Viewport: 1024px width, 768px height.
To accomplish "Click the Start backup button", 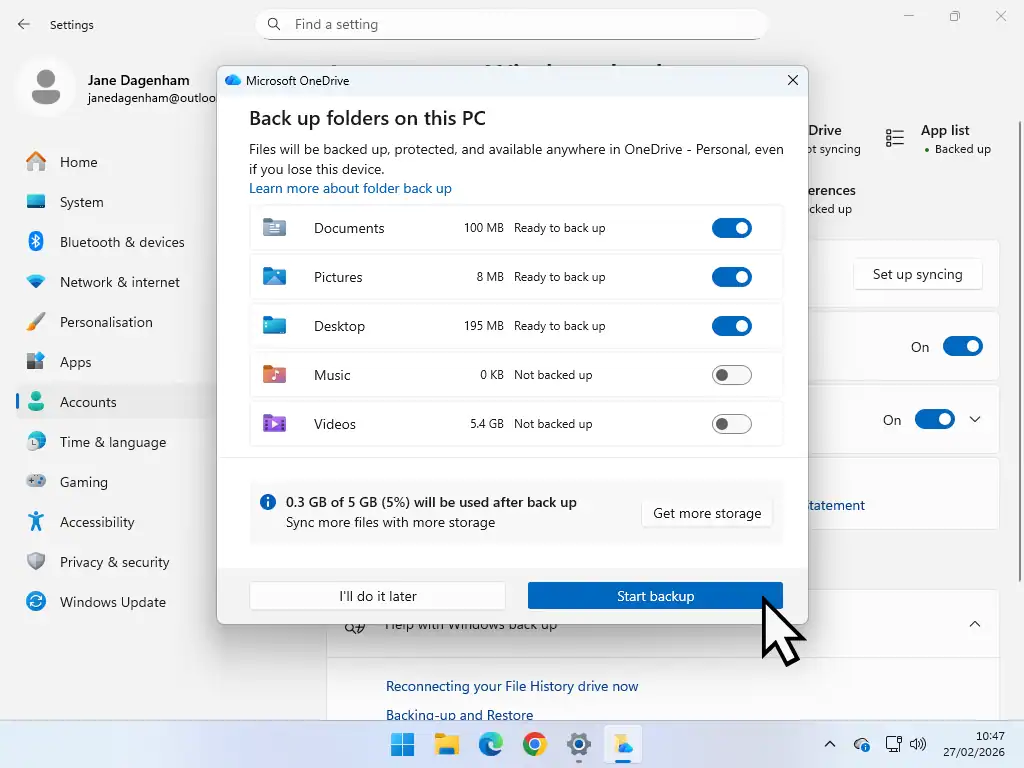I will pyautogui.click(x=655, y=595).
